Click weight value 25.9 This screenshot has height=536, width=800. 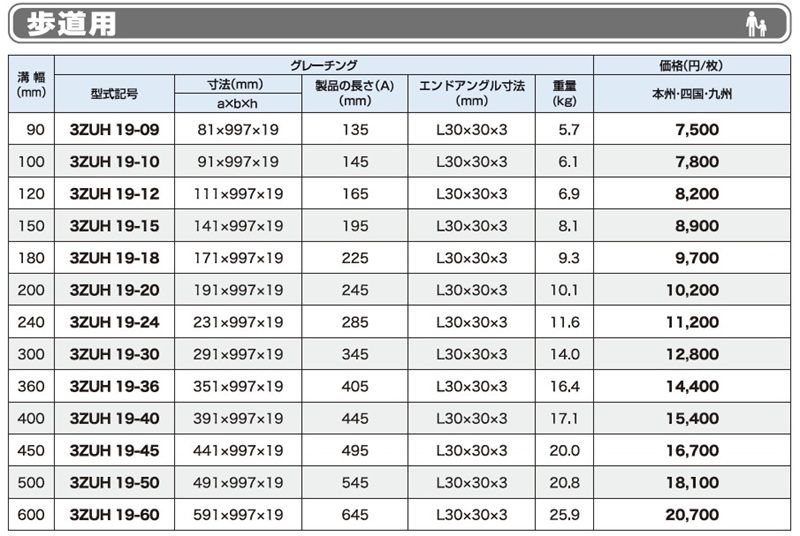(564, 515)
